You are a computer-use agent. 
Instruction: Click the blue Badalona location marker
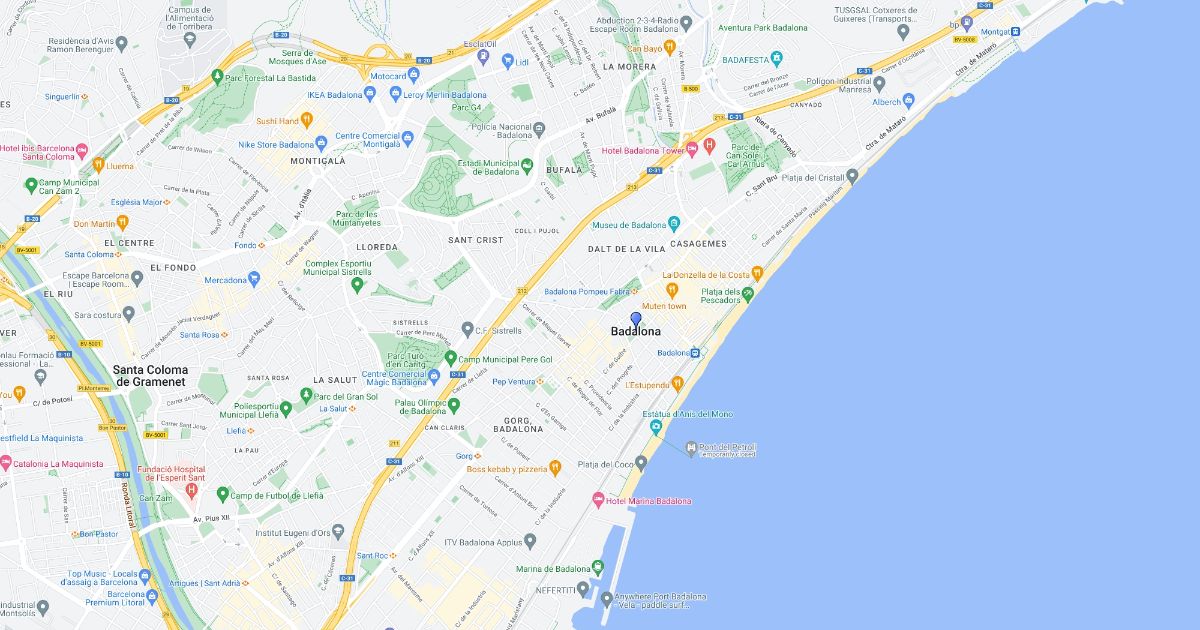(636, 319)
